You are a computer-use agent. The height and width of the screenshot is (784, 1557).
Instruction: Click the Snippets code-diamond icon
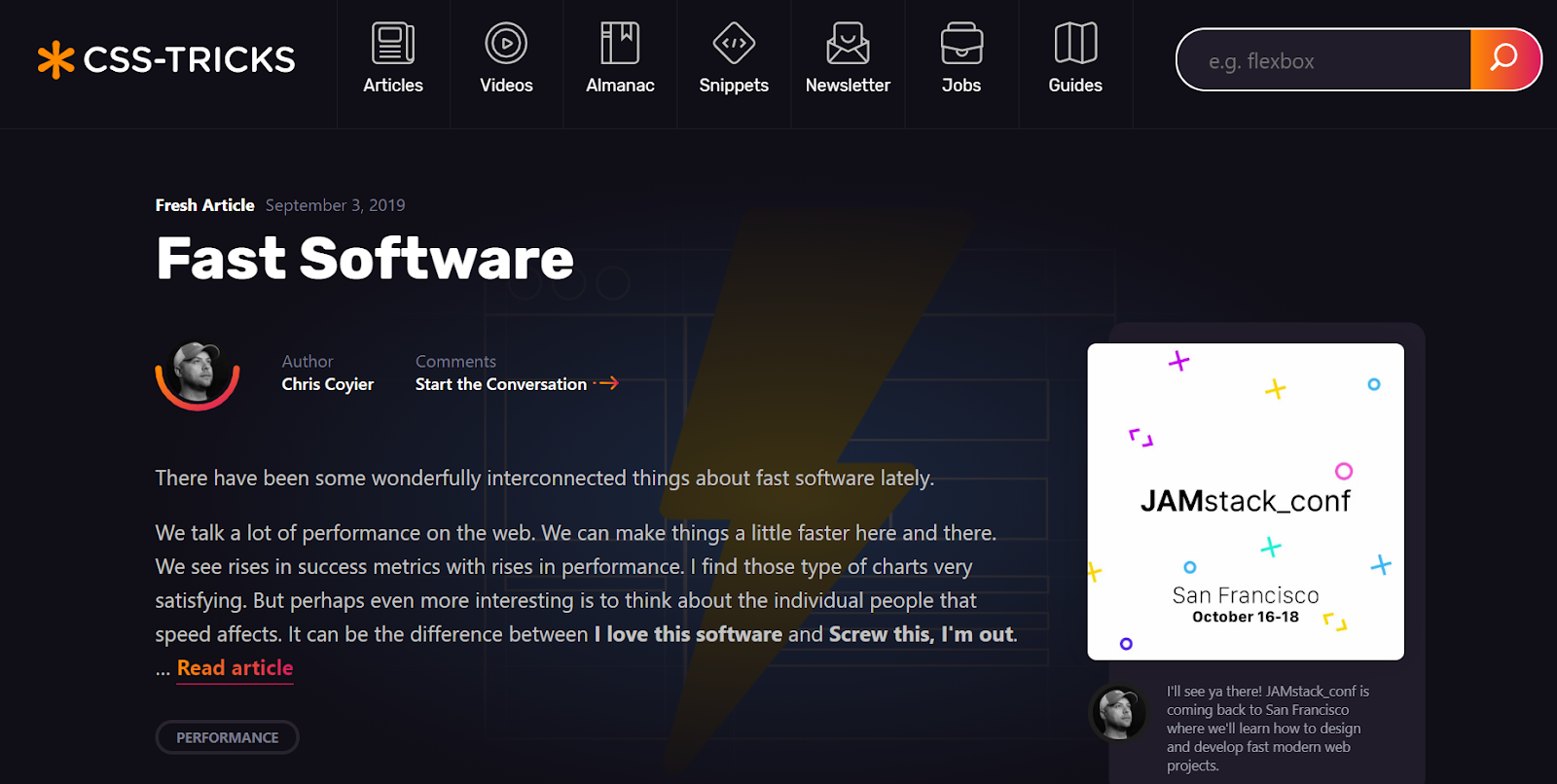point(734,43)
